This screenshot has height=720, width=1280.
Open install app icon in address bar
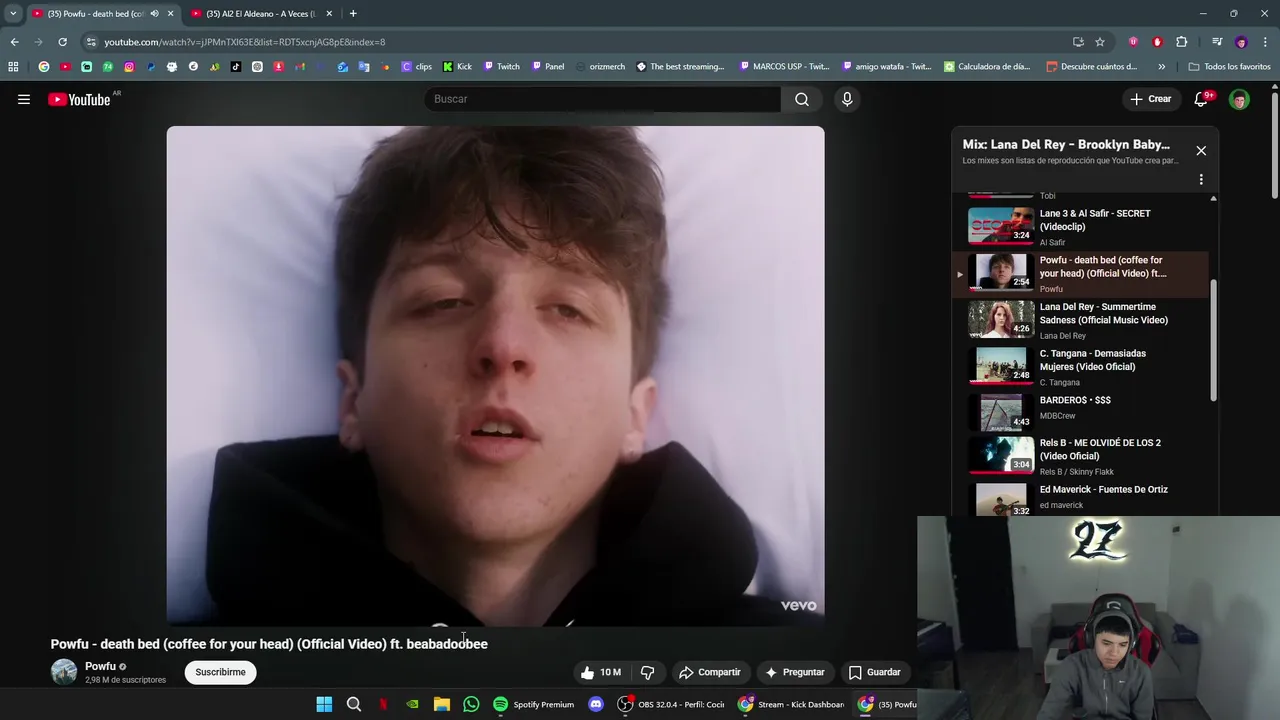pyautogui.click(x=1078, y=42)
